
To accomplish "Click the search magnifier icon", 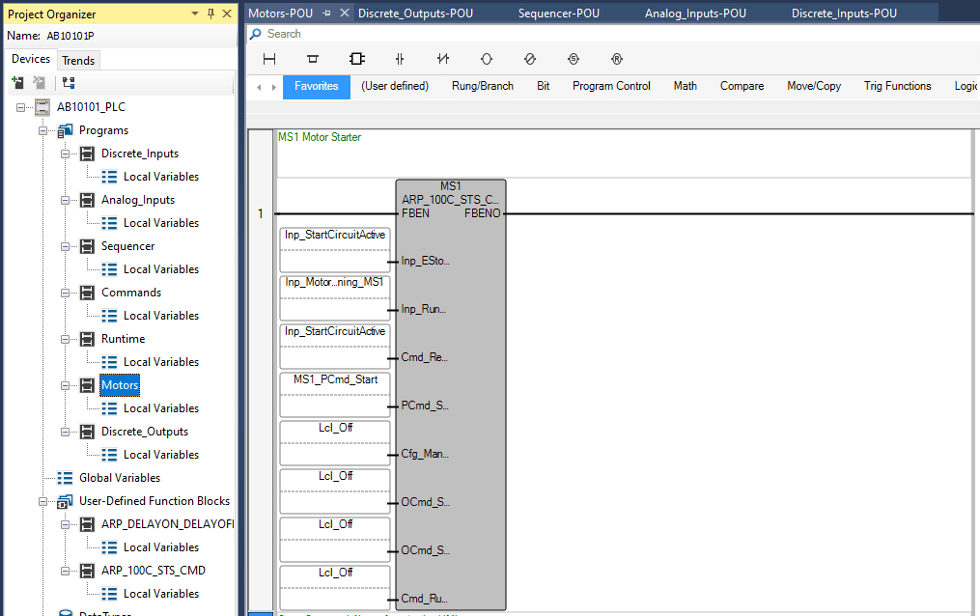I will 256,34.
